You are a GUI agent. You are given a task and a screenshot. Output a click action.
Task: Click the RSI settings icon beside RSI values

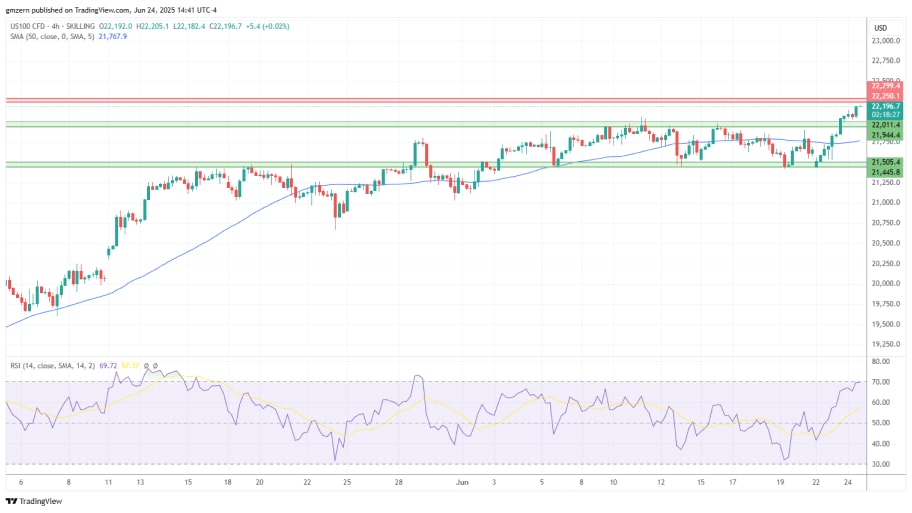point(147,368)
